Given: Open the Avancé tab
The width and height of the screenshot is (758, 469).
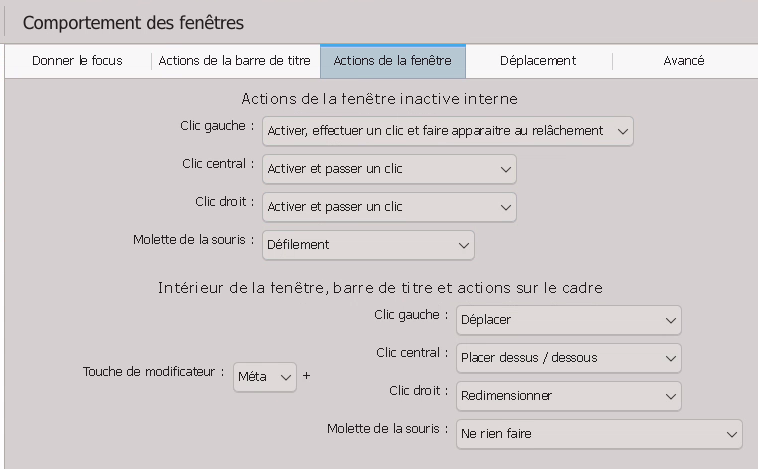Looking at the screenshot, I should (x=684, y=61).
